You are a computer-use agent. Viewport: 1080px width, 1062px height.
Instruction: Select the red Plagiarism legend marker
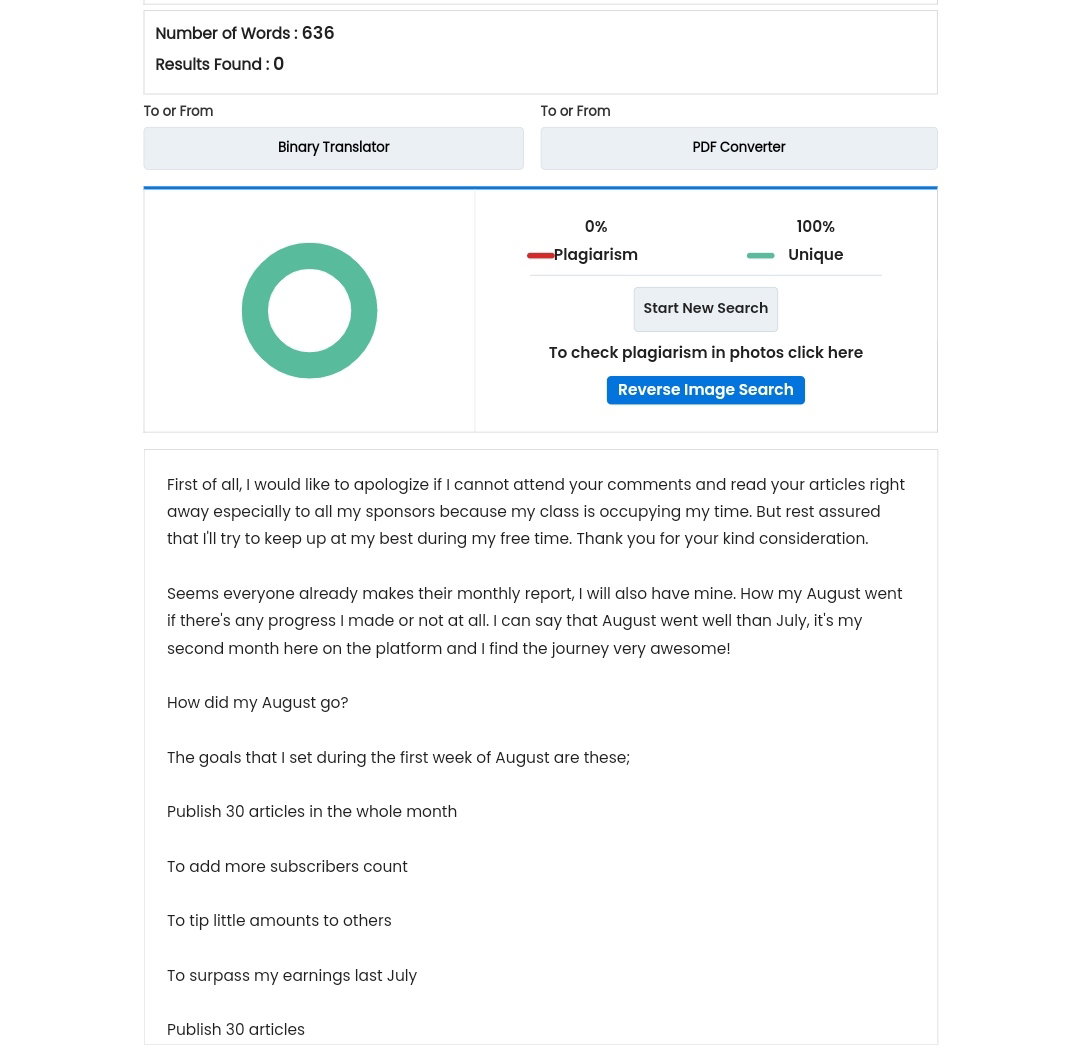(x=541, y=256)
